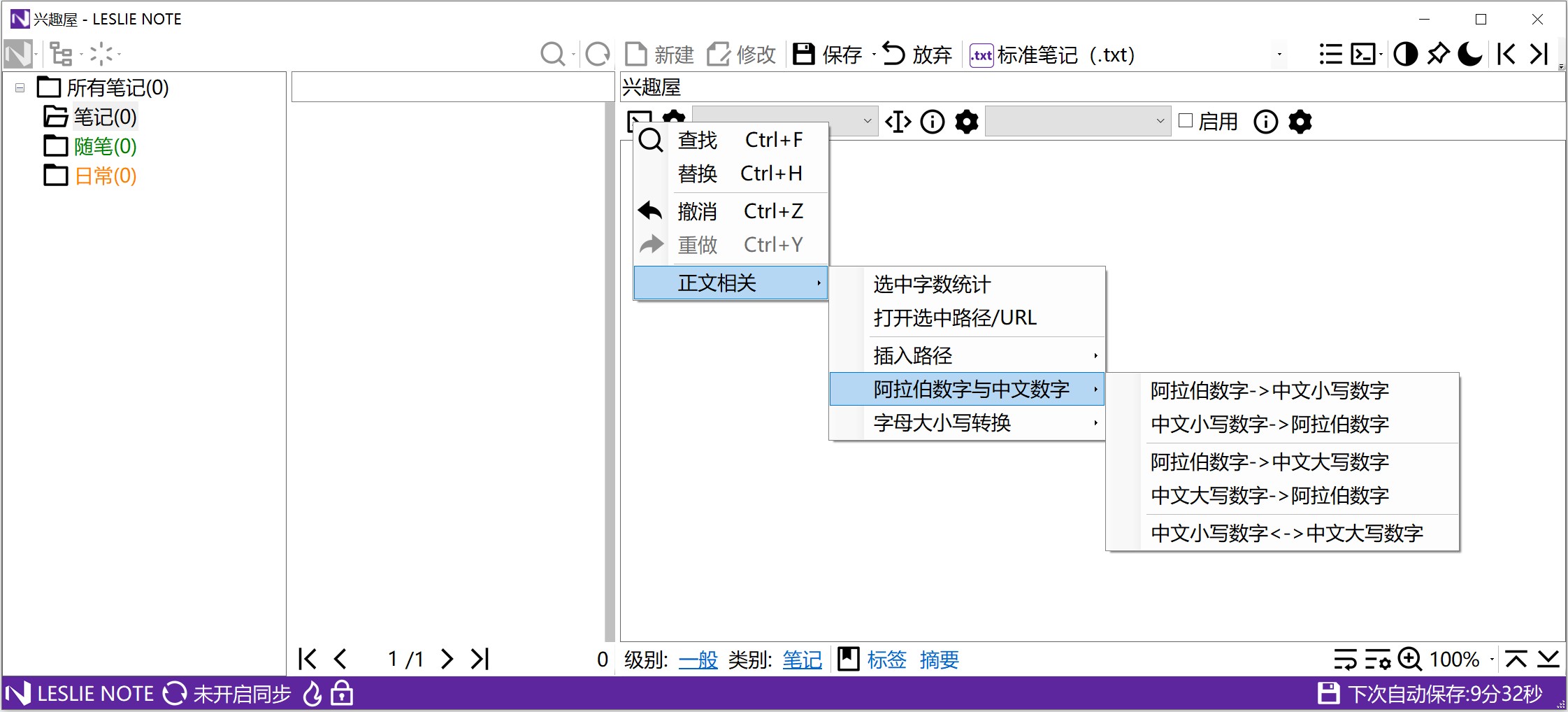The height and width of the screenshot is (712, 1568).
Task: Choose 查找 Ctrl+F from the menu
Action: 731,140
